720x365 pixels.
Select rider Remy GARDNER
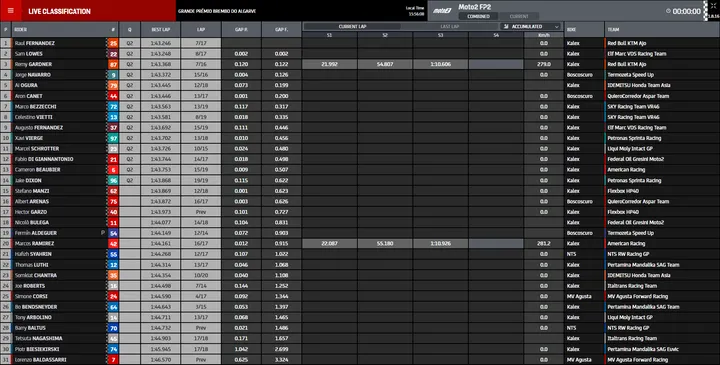pos(33,64)
